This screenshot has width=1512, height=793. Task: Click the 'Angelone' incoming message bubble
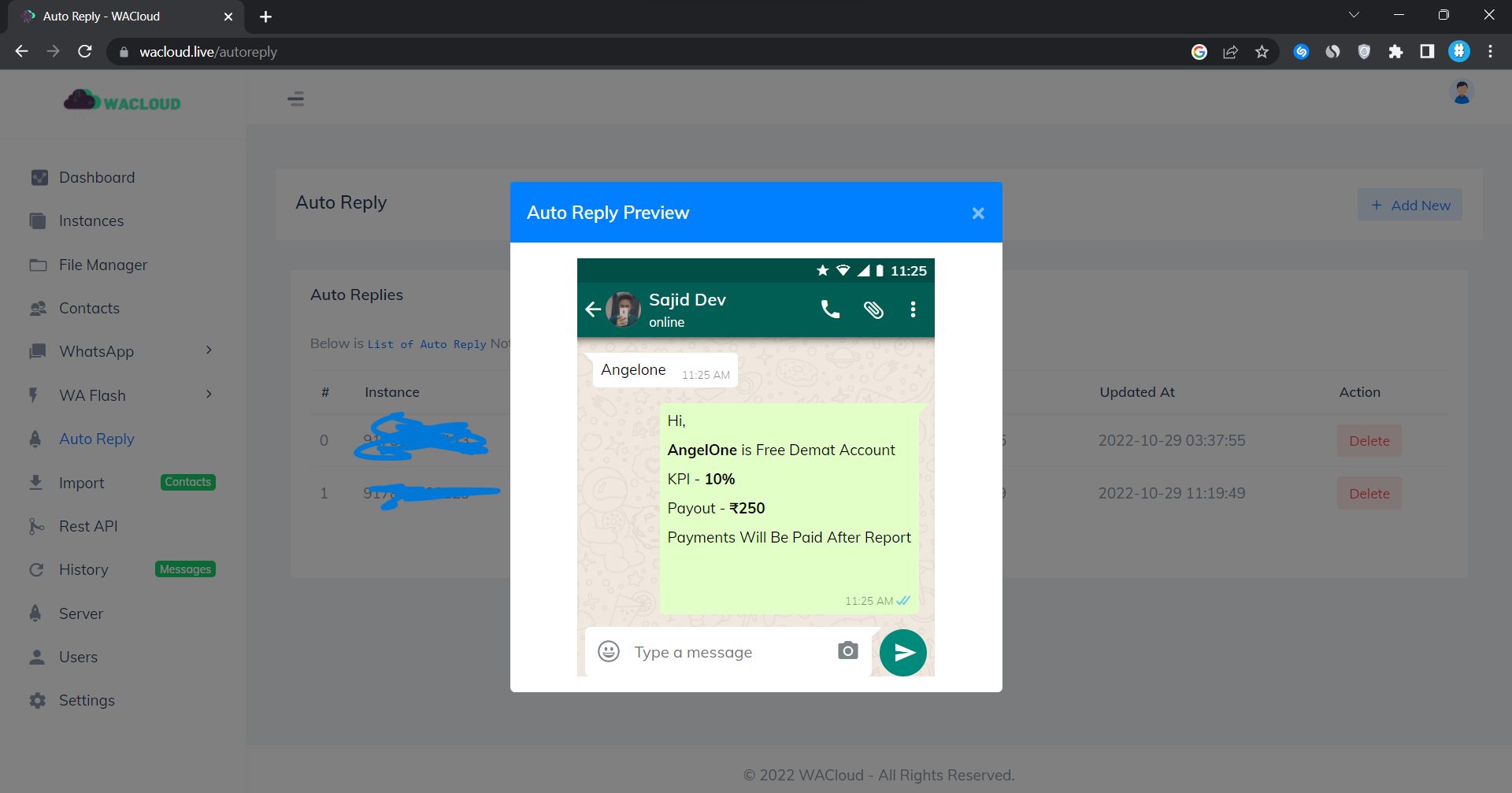click(664, 370)
